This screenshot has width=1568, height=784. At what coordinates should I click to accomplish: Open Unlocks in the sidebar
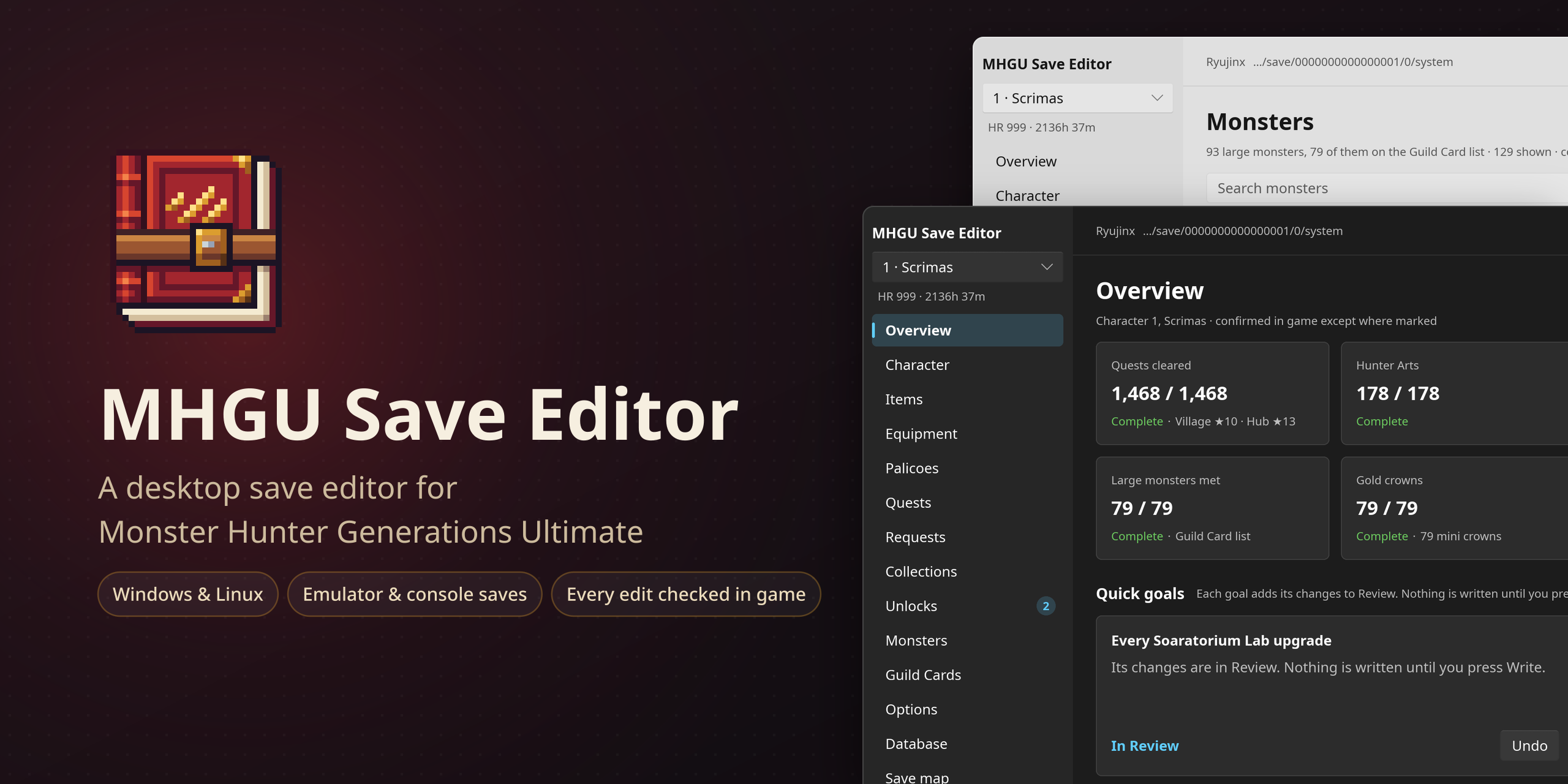coord(967,606)
